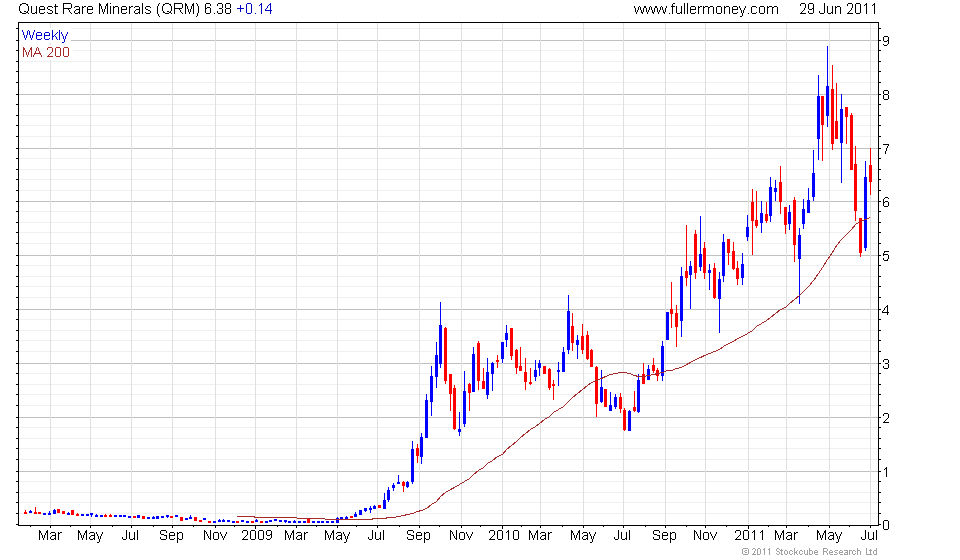Click the y-axis label 6
960x560 pixels.
tap(886, 202)
